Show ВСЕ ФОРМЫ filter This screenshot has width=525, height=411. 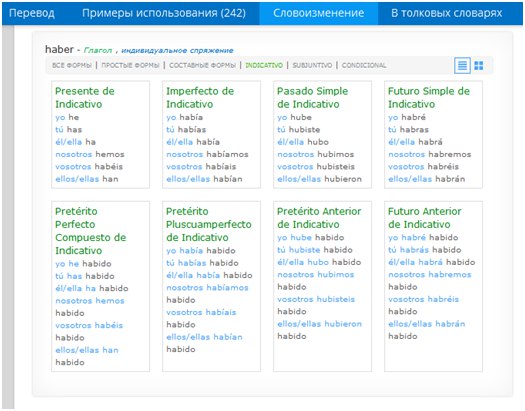72,65
